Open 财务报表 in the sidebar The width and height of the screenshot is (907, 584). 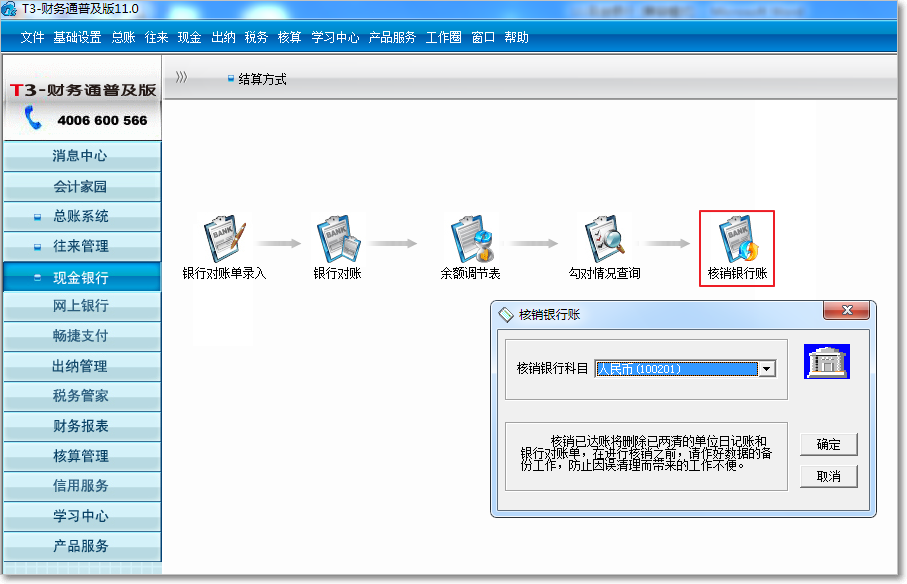tap(80, 426)
